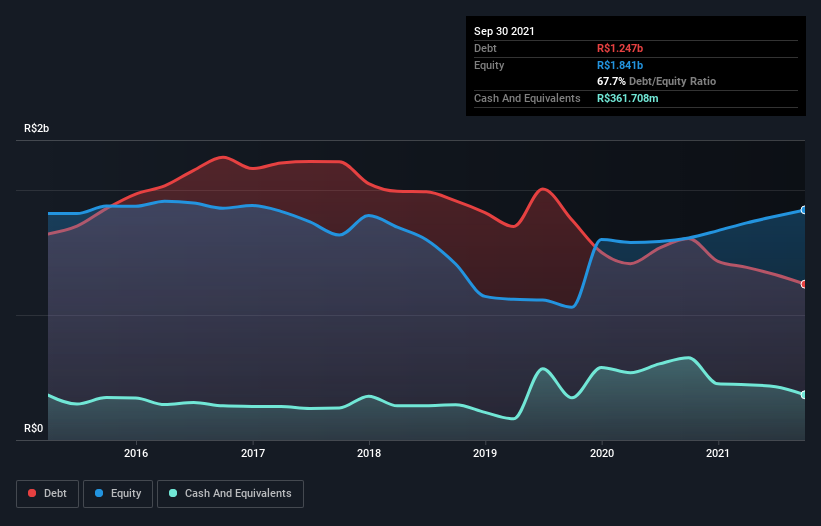Click the R$0 y-axis label
821x526 pixels.
point(34,428)
